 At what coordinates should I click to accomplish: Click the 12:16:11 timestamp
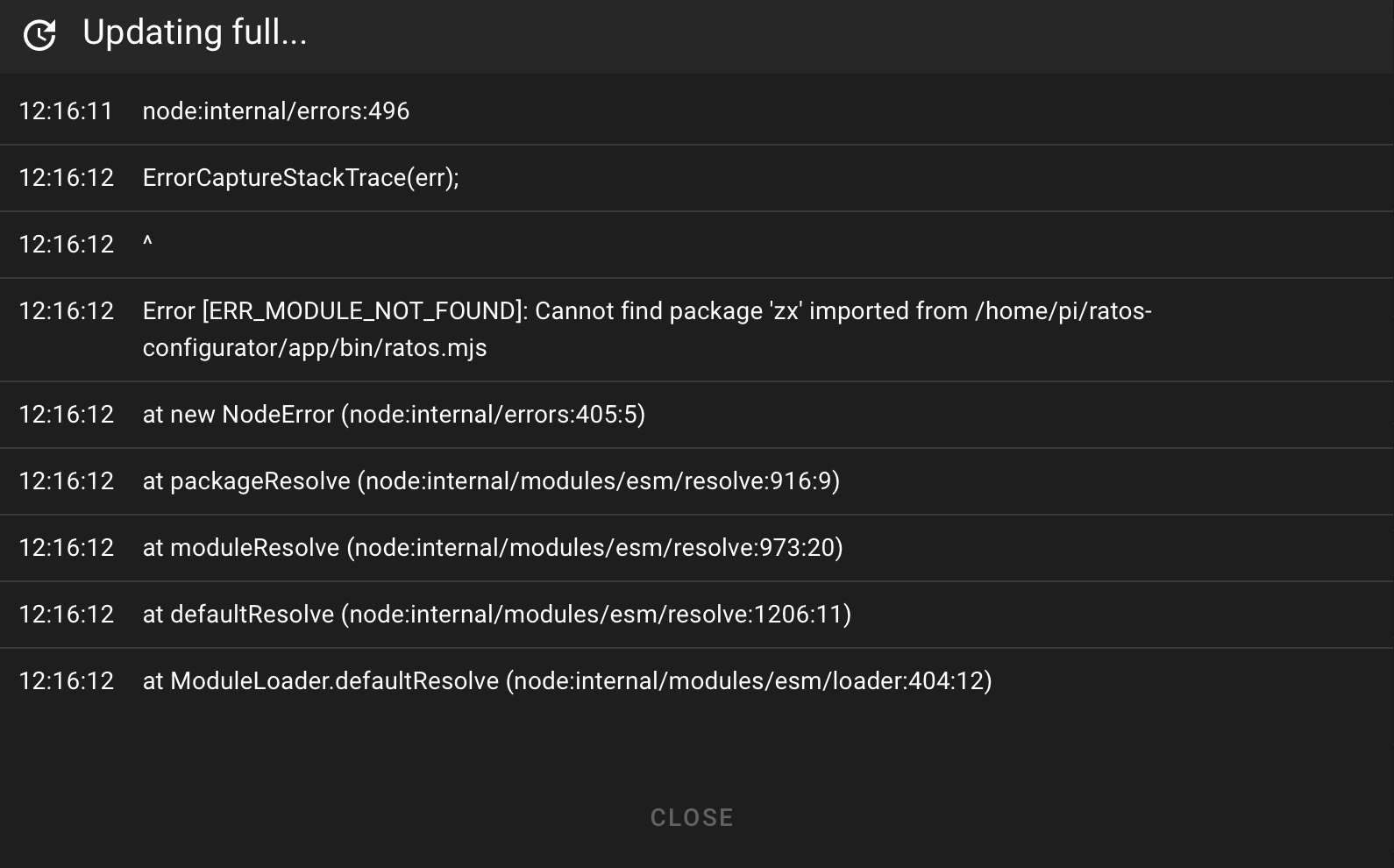(x=67, y=111)
